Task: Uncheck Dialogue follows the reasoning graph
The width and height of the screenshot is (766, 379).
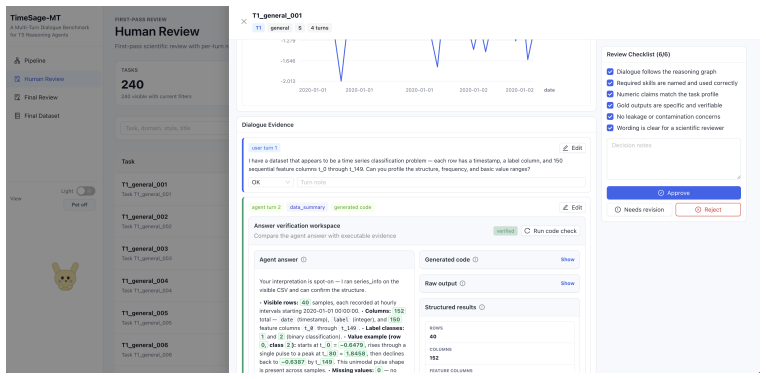Action: [610, 72]
